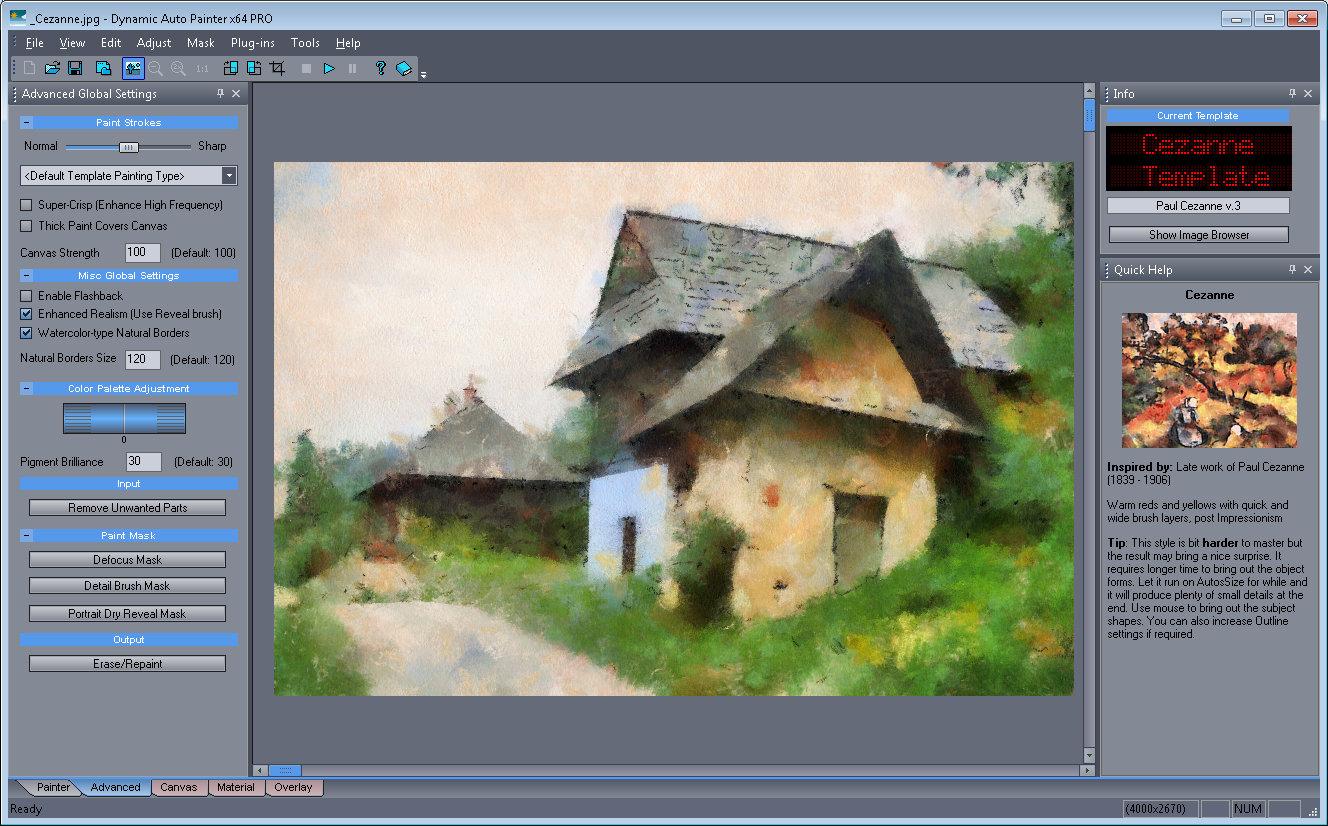Switch to the Canvas tab
The image size is (1328, 826).
tap(179, 788)
